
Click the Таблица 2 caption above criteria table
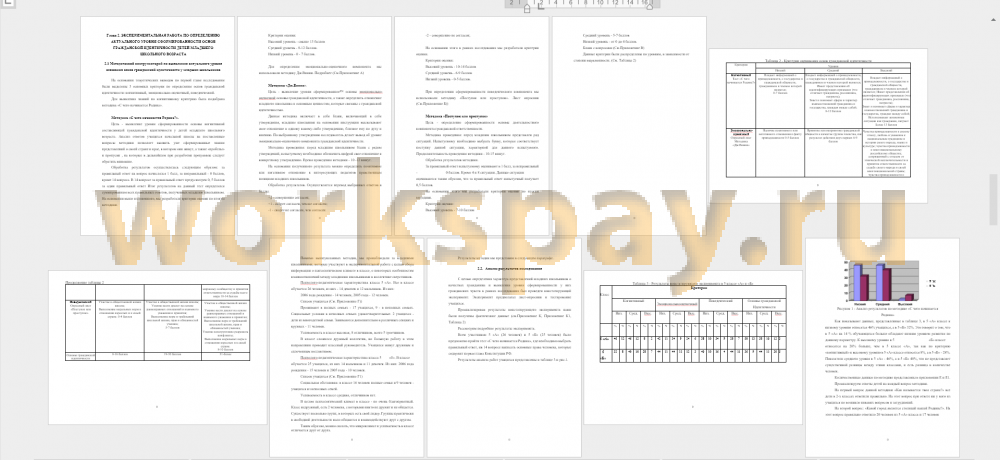click(818, 60)
